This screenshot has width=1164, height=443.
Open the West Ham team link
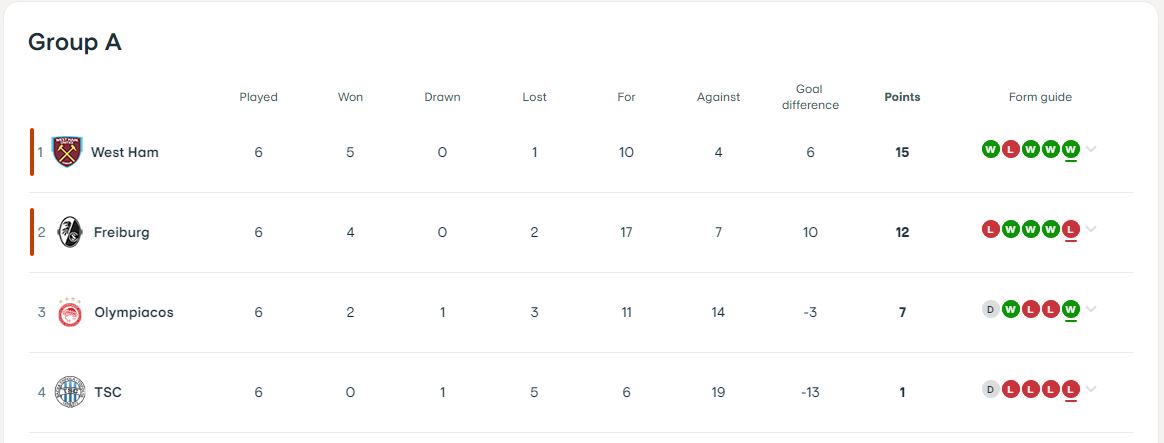125,152
